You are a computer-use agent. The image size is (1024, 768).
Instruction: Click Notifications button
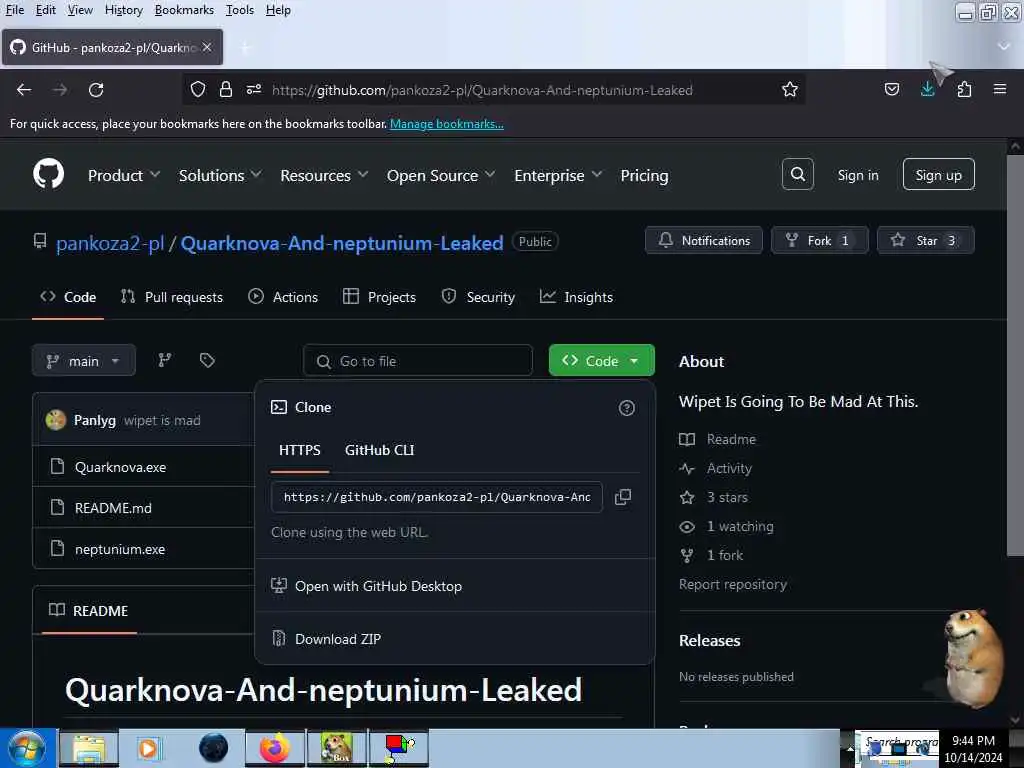[x=703, y=240]
